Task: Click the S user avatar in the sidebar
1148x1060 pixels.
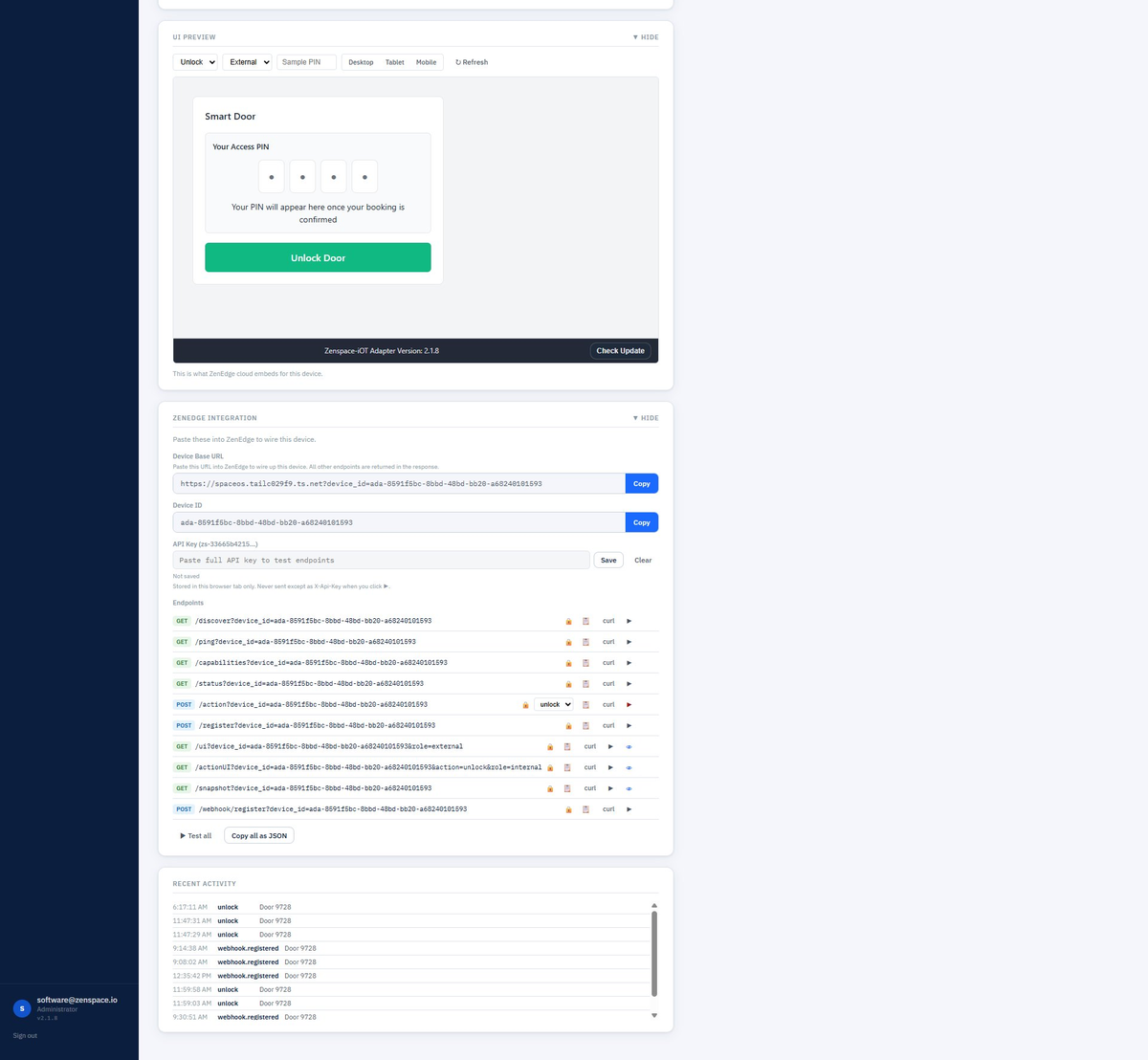Action: [x=22, y=1008]
